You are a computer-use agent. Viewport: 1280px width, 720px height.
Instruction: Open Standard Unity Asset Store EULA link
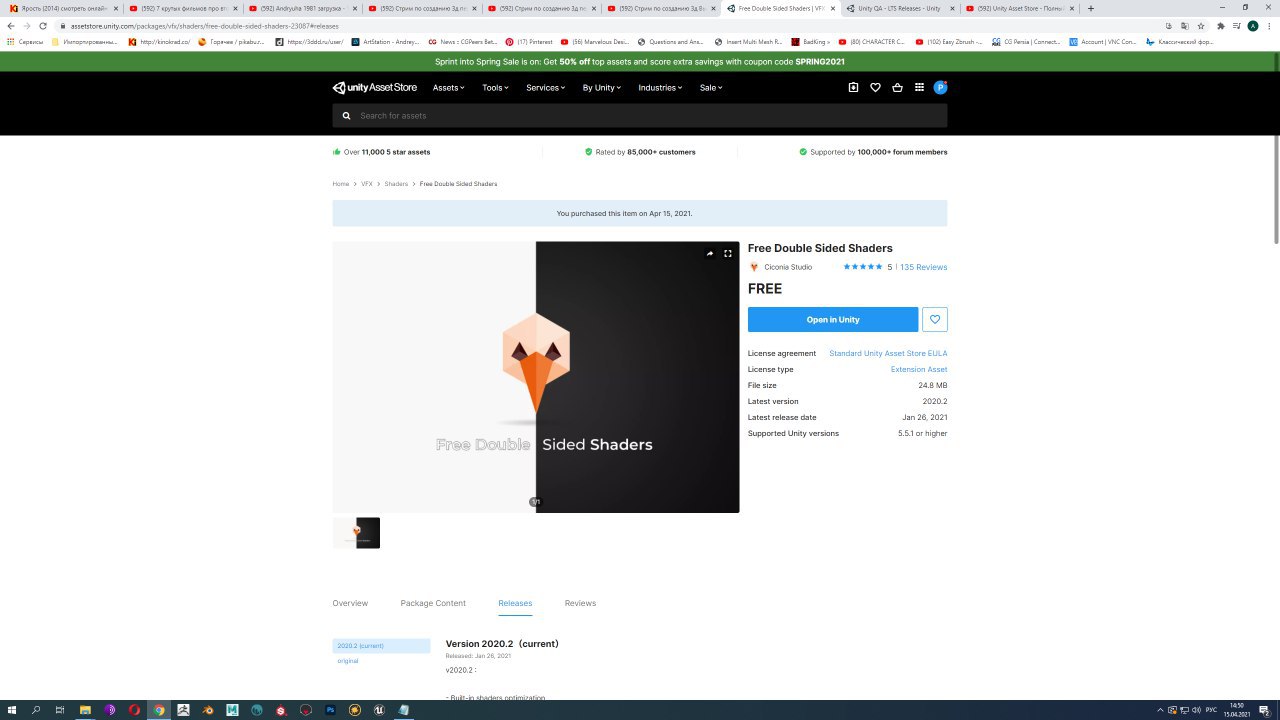(x=888, y=353)
